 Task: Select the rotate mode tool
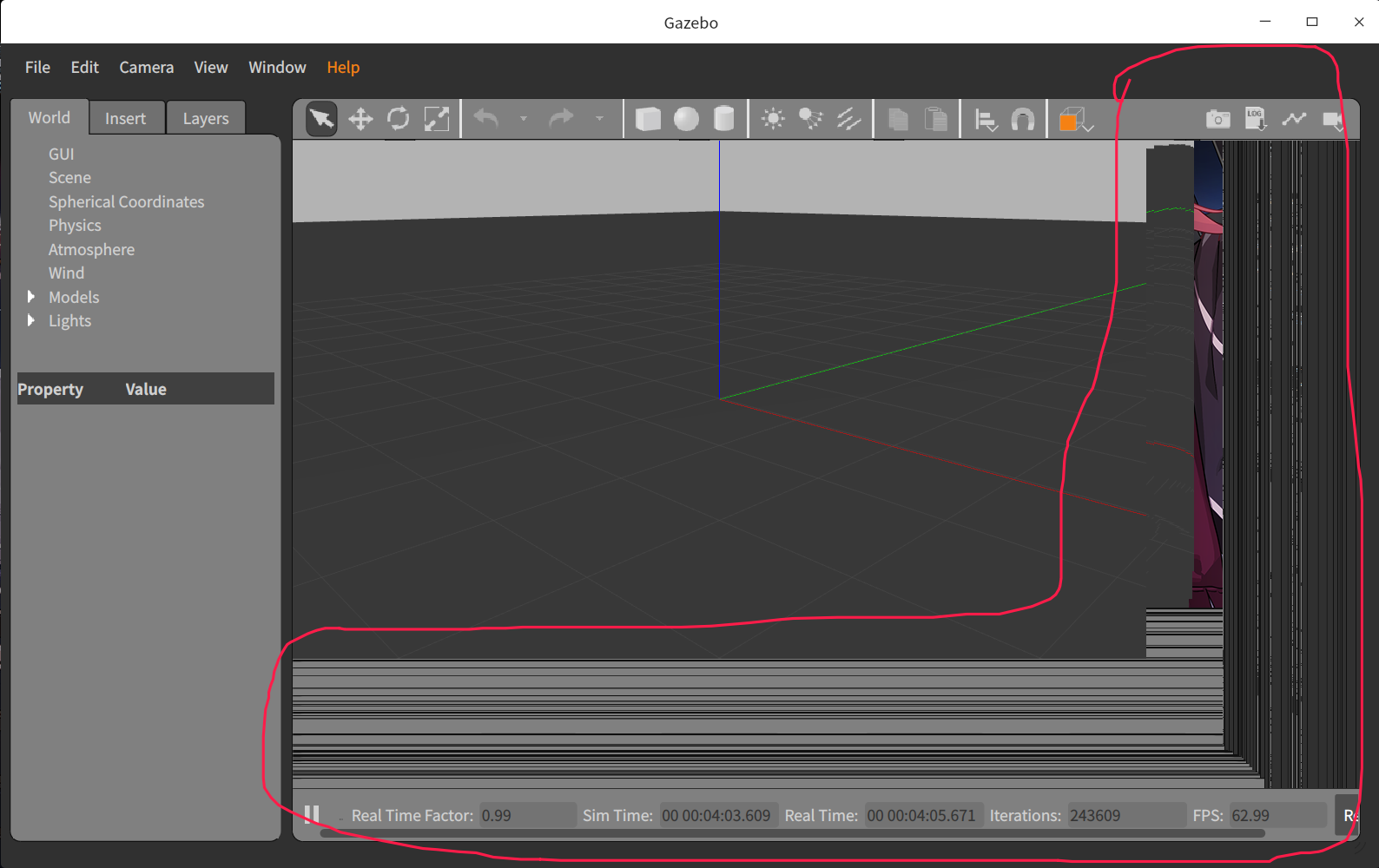click(x=399, y=119)
